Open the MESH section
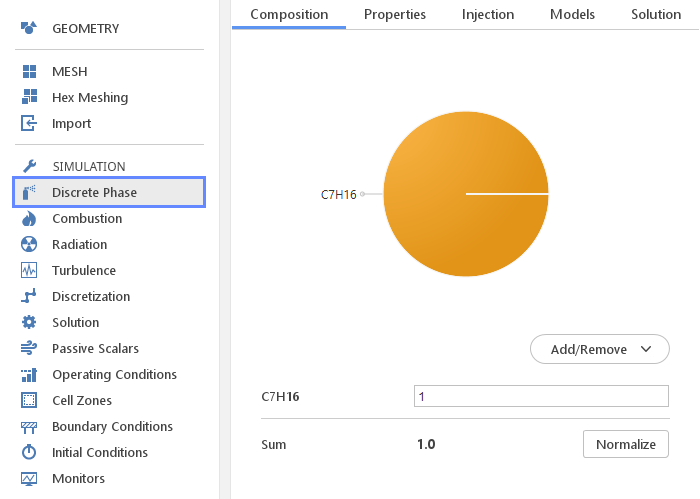The image size is (700, 499). [70, 71]
